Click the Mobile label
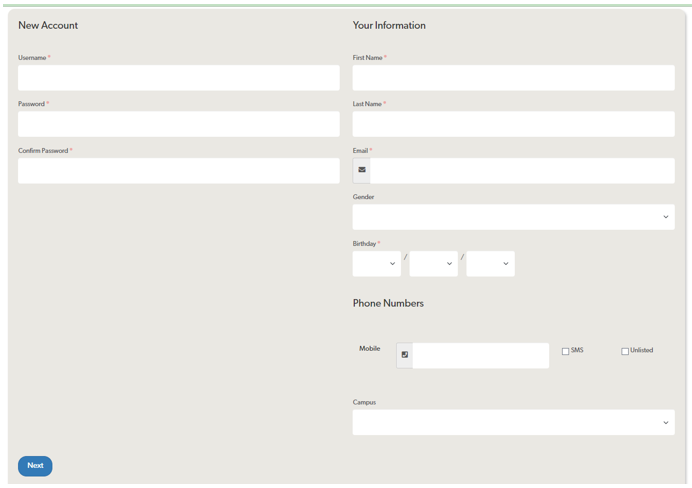 coord(369,349)
